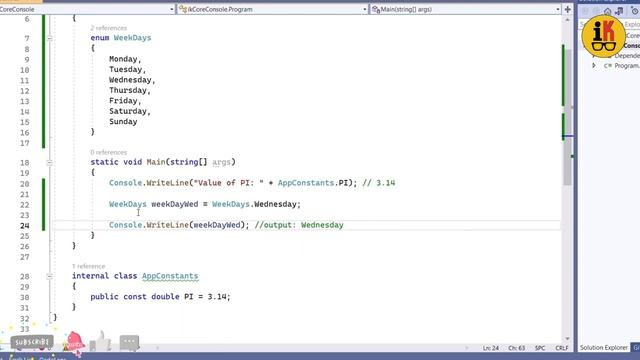
Task: Click Console.WriteLine on line 24
Action: 149,225
